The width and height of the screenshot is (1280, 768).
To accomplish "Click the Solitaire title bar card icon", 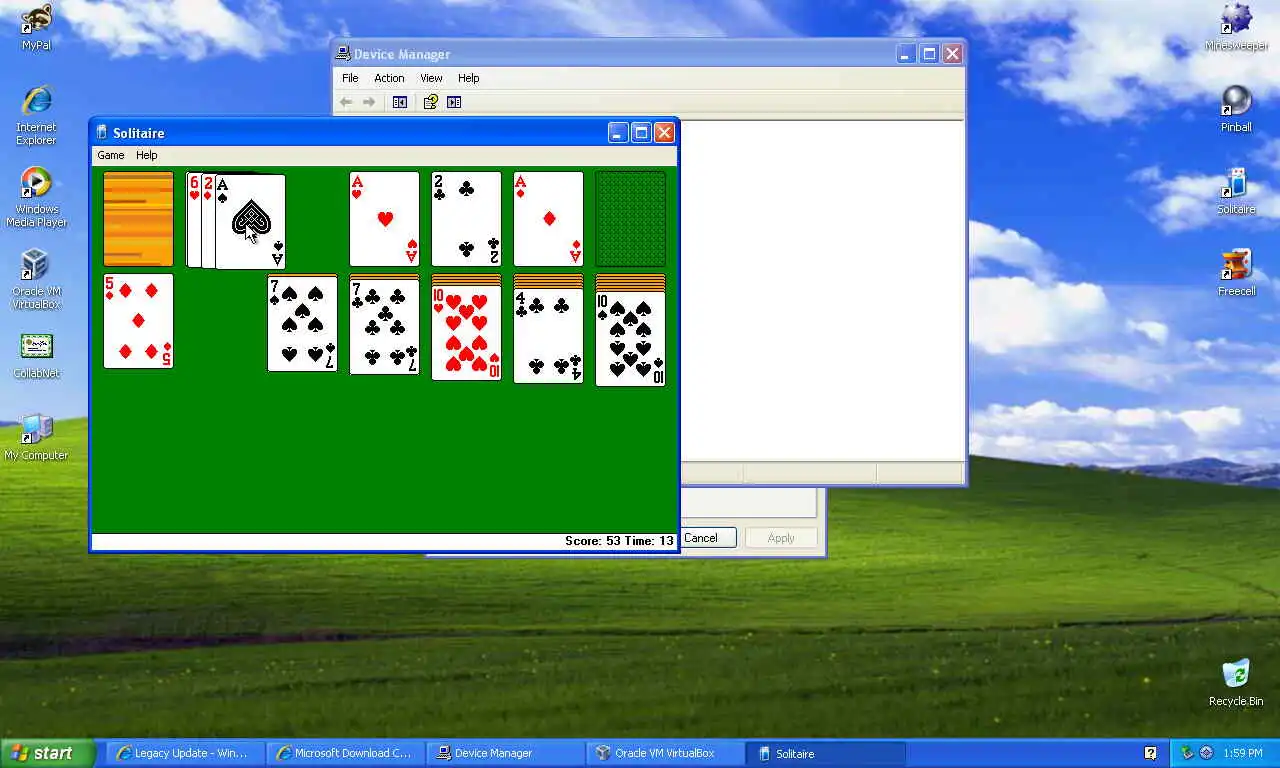I will coord(101,132).
